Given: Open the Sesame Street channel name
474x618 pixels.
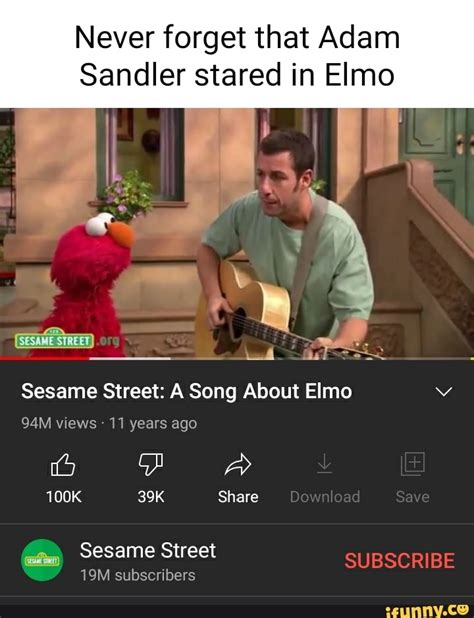Looking at the screenshot, I should pyautogui.click(x=148, y=550).
